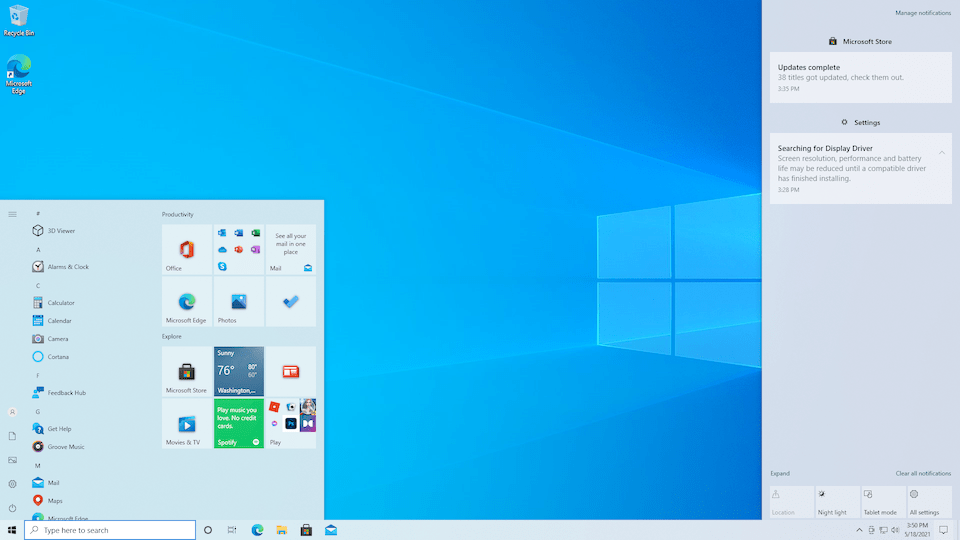Click the taskbar search box

(110, 530)
